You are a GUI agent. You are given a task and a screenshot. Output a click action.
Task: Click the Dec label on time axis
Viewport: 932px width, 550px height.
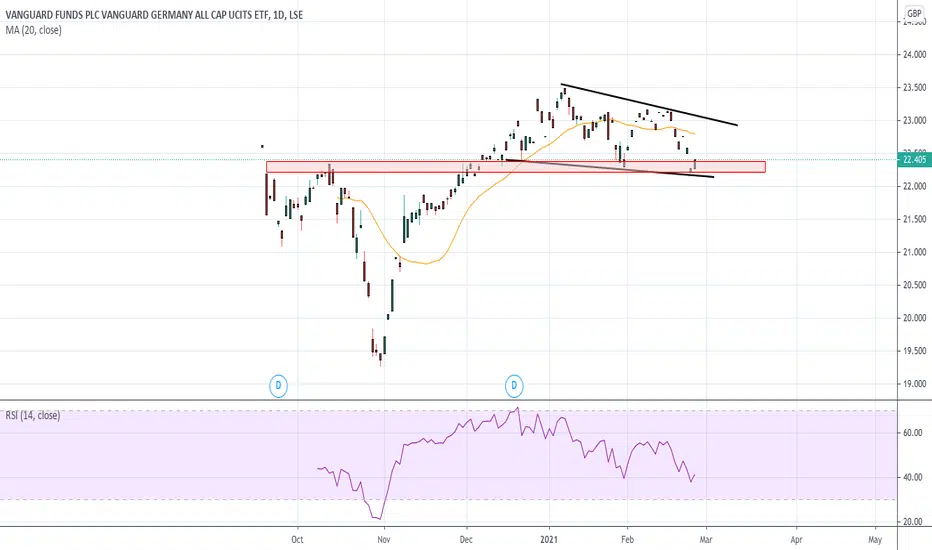point(466,539)
